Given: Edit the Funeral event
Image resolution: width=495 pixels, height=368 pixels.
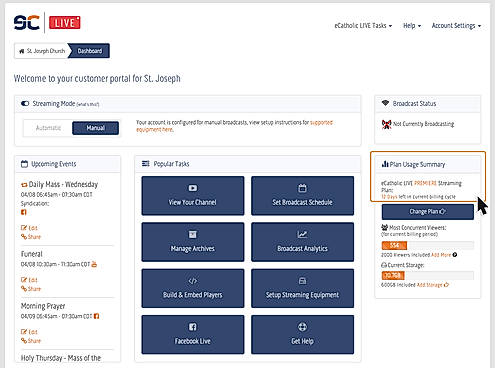Looking at the screenshot, I should click(x=29, y=280).
